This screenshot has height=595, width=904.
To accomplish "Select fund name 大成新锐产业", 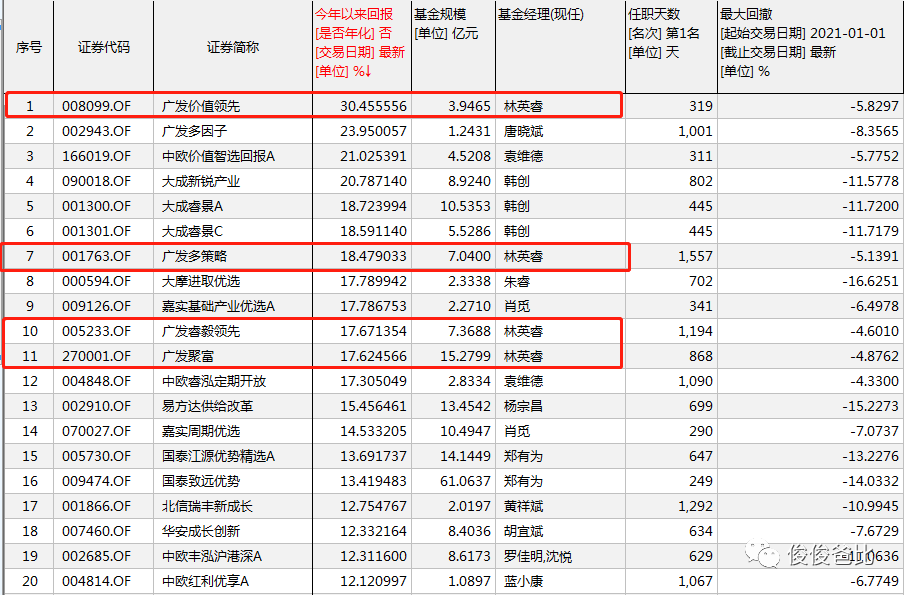I will point(201,181).
